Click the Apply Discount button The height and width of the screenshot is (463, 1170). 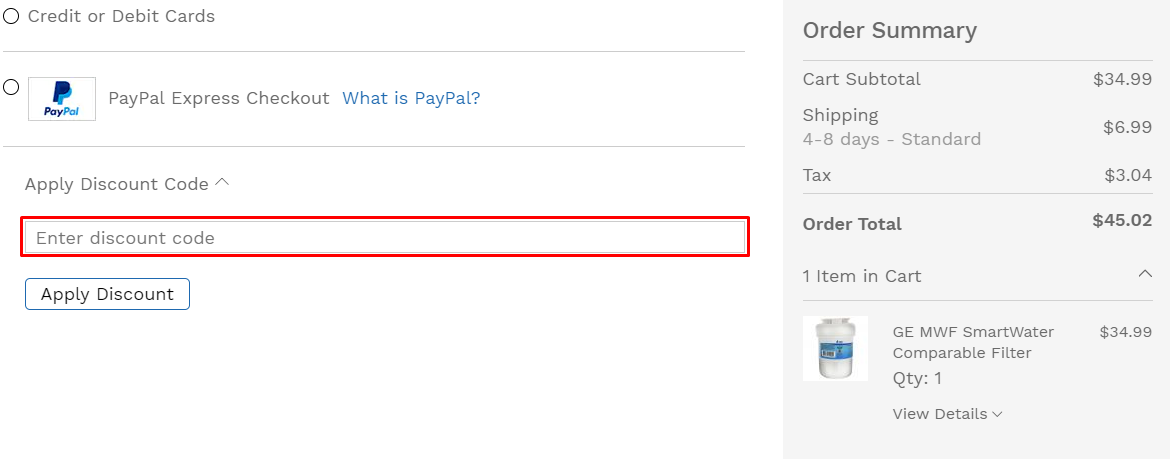(x=107, y=294)
